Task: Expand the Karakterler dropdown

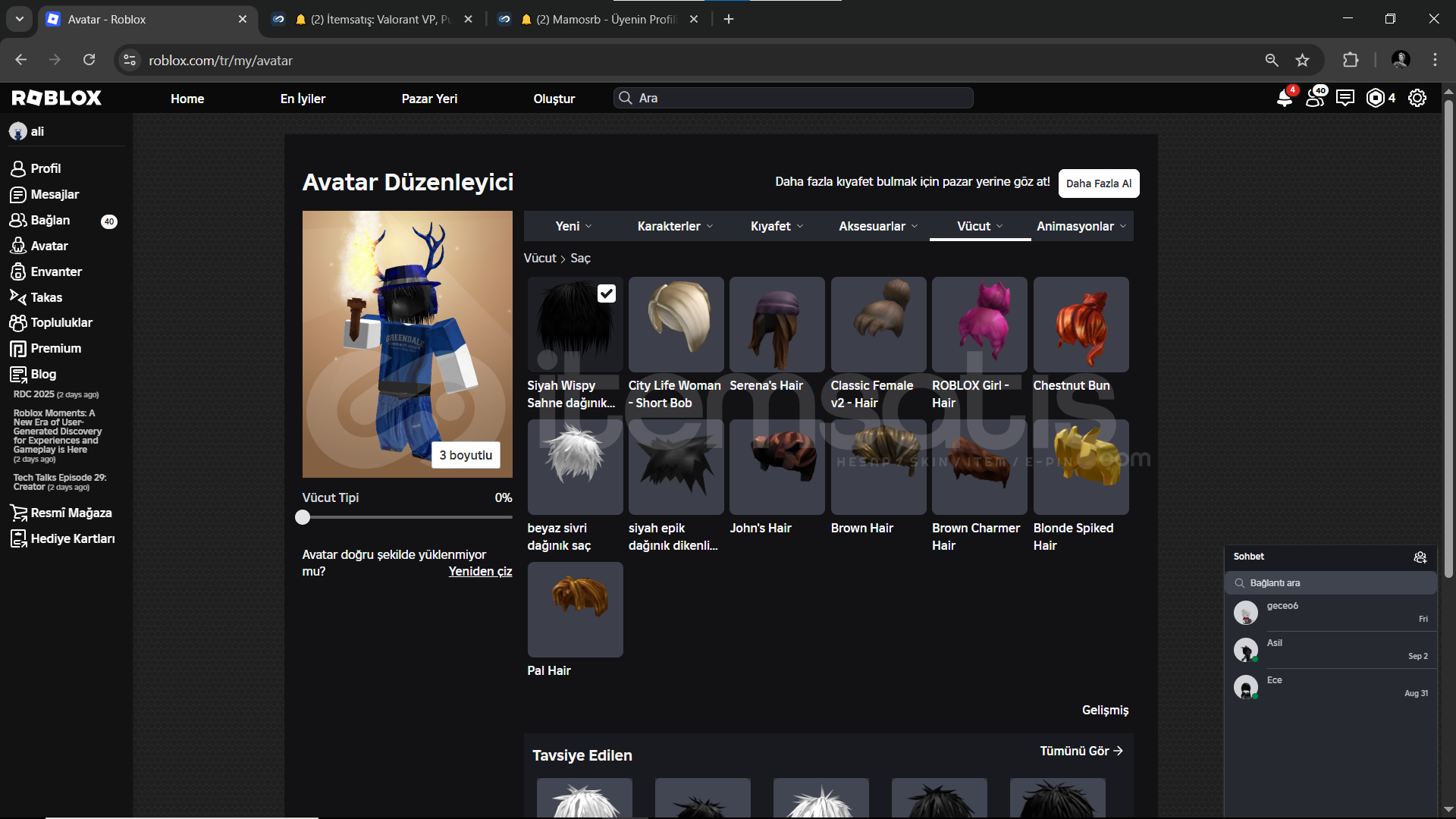Action: point(675,226)
